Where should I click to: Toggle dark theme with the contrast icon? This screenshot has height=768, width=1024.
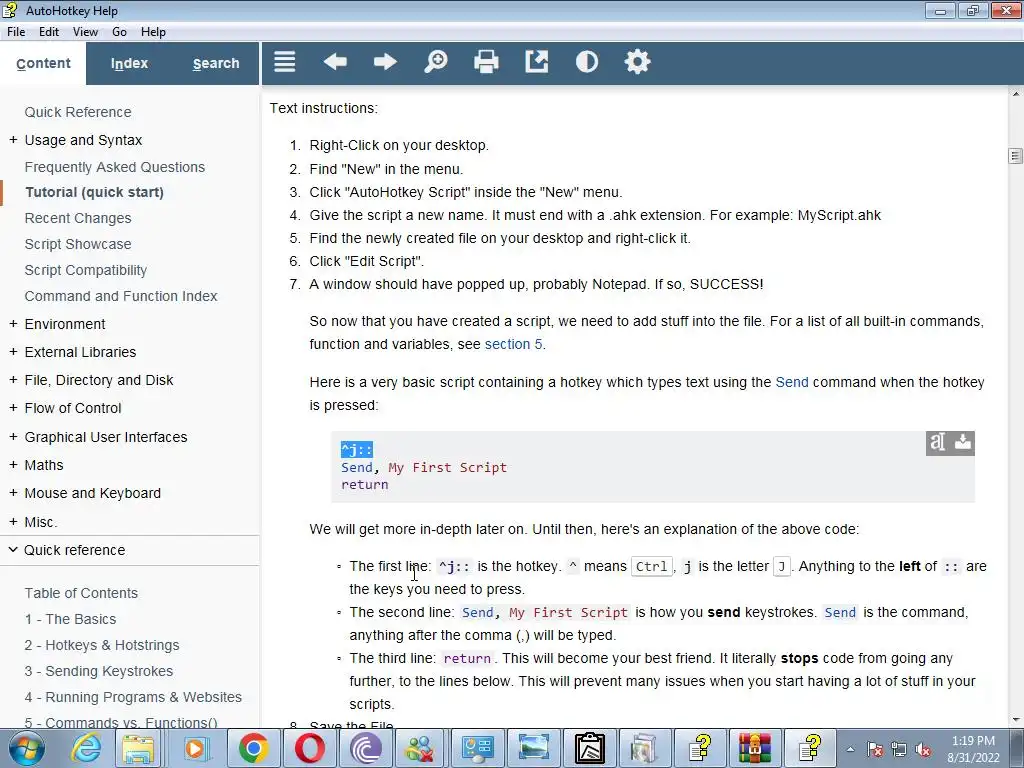(586, 62)
